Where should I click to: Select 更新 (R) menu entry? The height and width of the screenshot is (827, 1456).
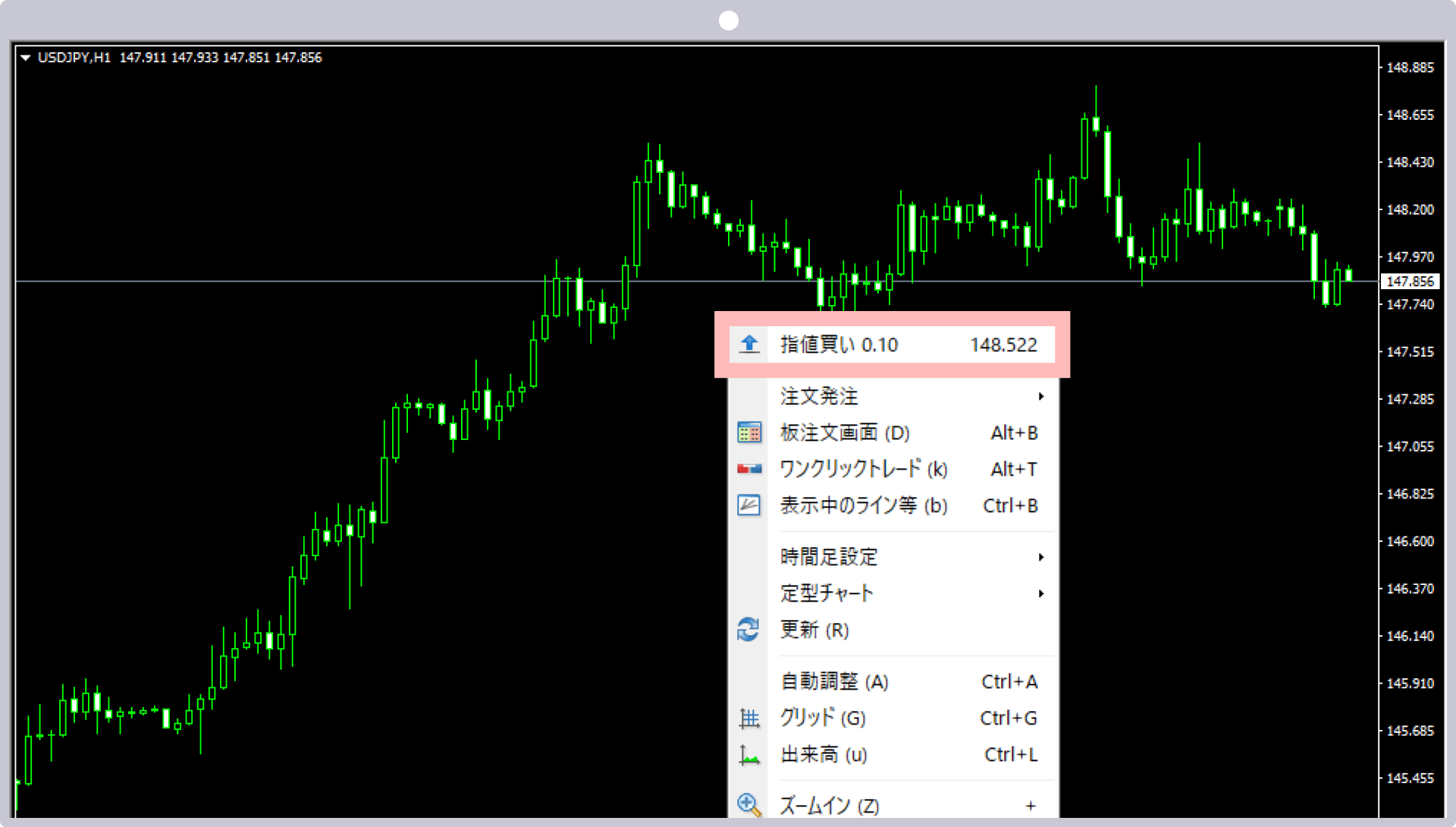[x=892, y=630]
